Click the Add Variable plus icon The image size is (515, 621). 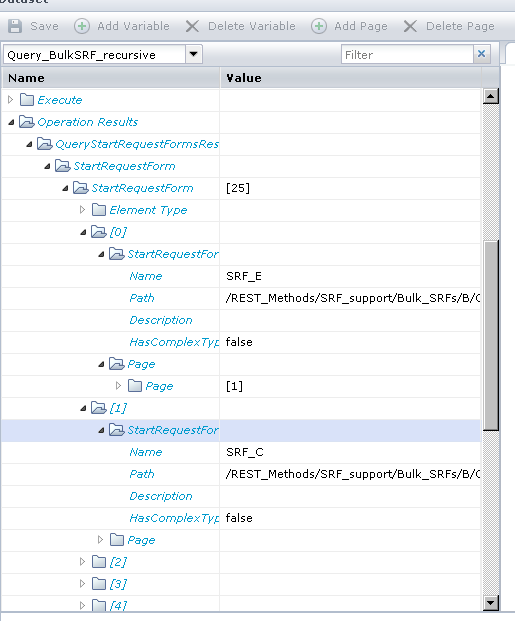(82, 26)
